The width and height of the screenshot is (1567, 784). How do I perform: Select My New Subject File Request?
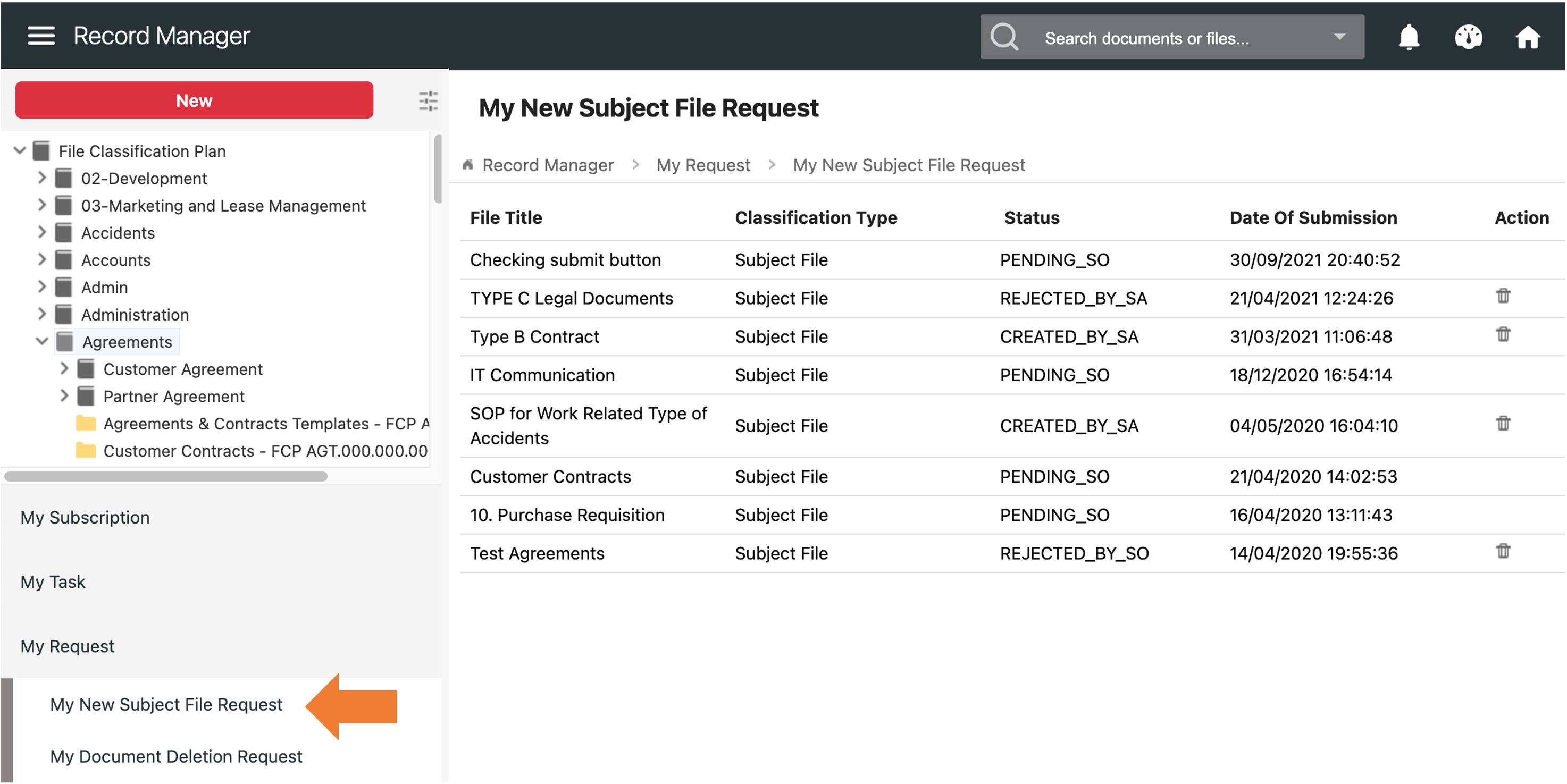[166, 704]
